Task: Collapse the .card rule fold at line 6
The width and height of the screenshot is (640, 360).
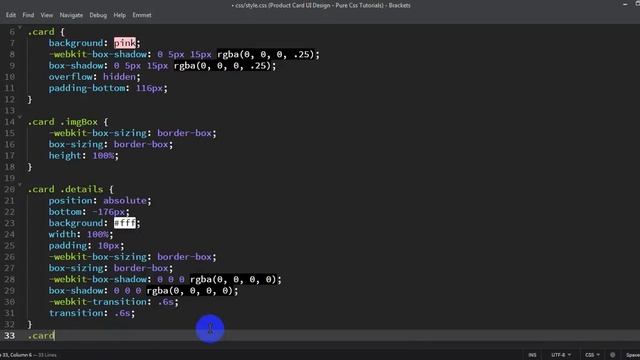Action: click(20, 27)
